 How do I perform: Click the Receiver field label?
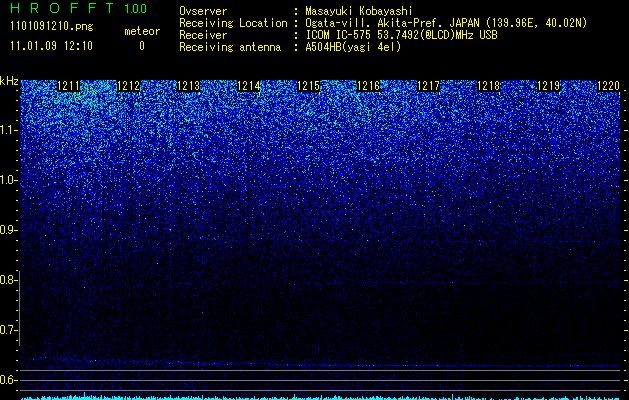[203, 35]
